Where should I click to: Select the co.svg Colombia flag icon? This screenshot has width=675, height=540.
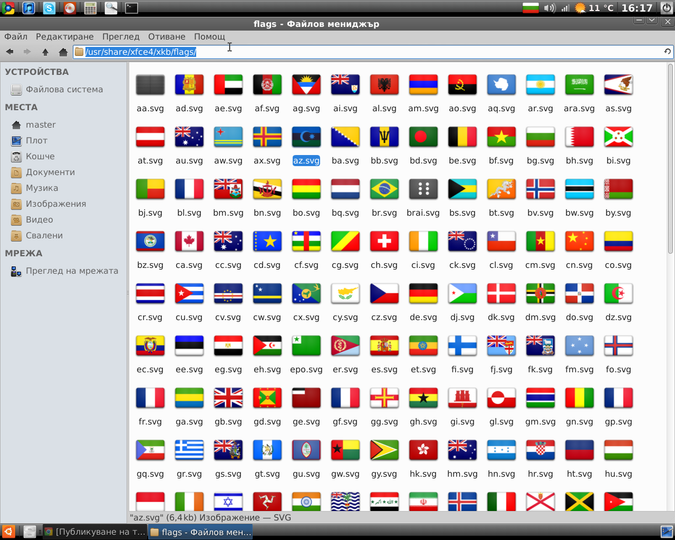[x=618, y=242]
